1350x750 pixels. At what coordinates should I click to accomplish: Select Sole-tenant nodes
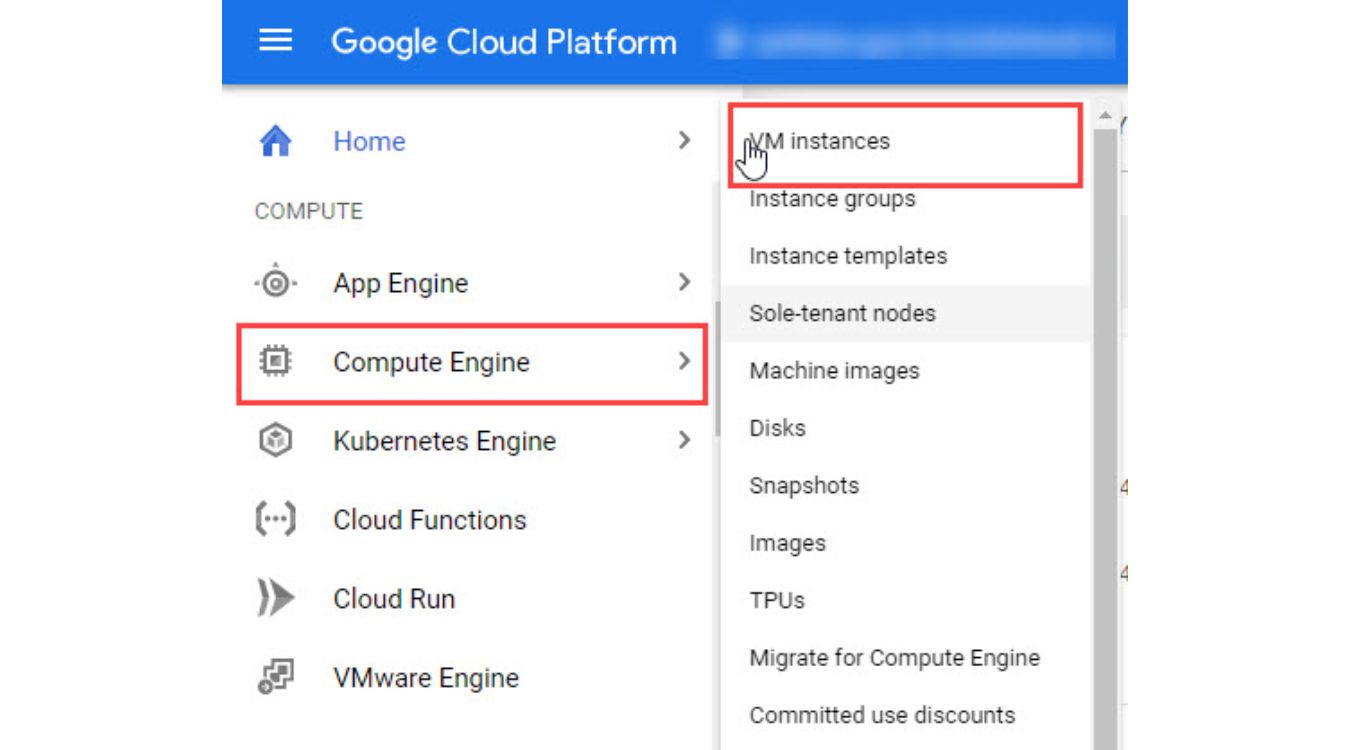(x=905, y=313)
